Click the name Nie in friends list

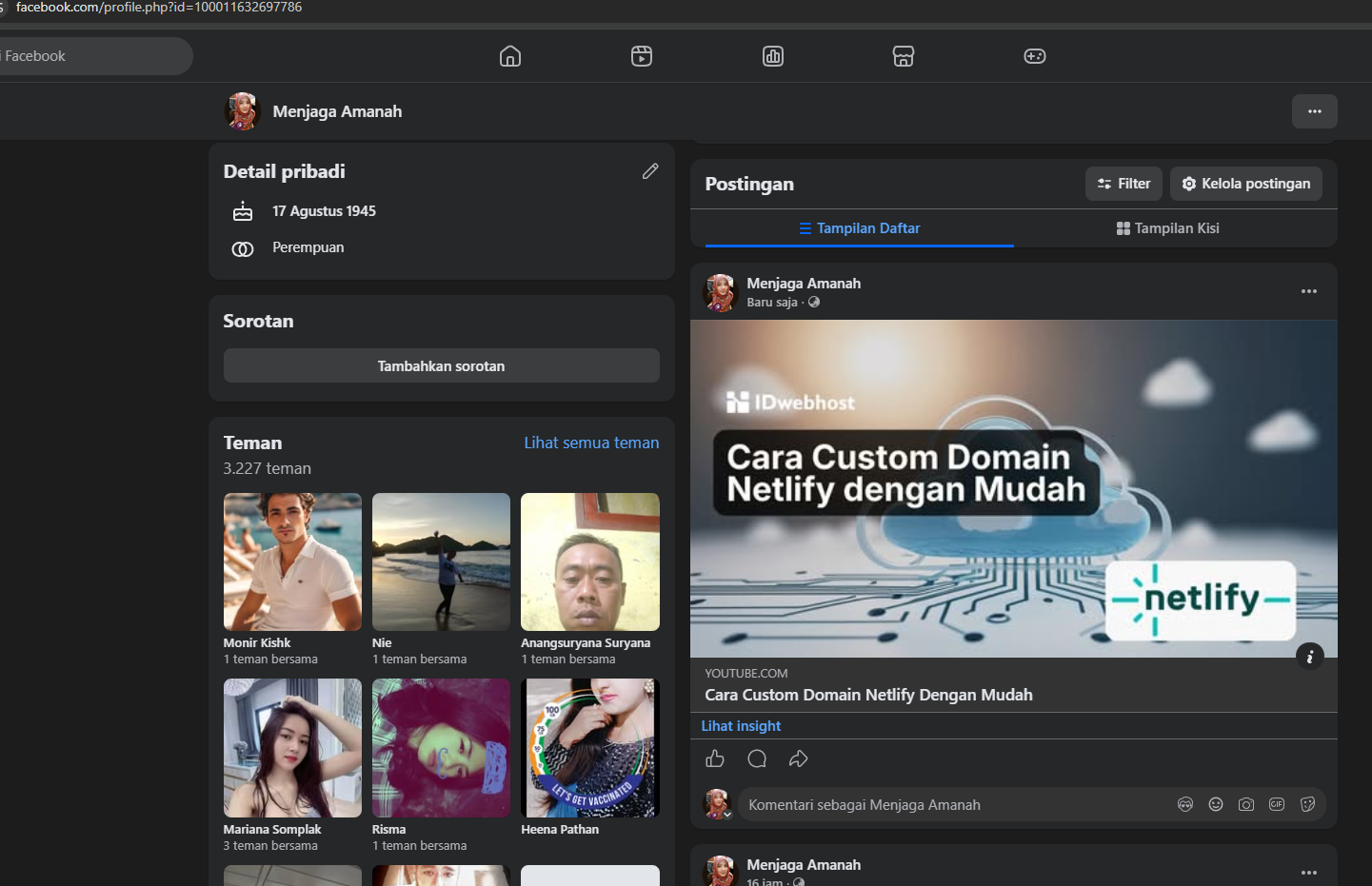[x=382, y=643]
